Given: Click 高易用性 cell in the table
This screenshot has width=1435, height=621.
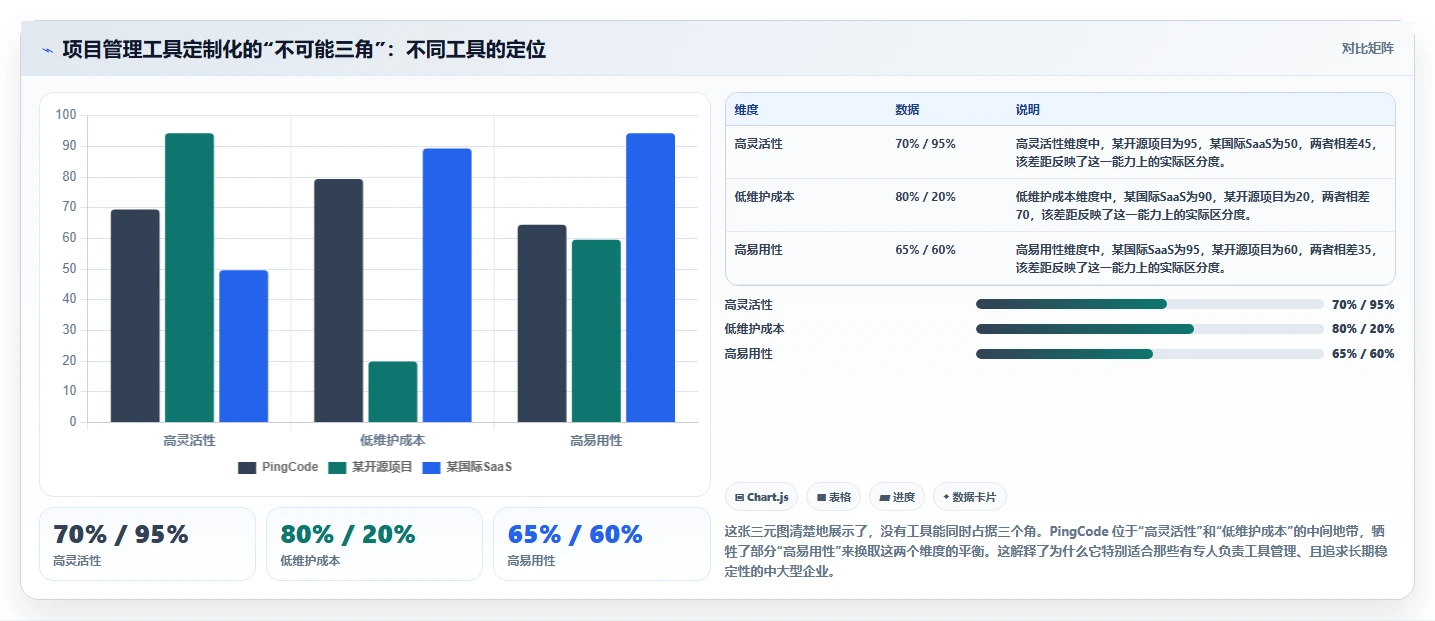Looking at the screenshot, I should tap(758, 250).
